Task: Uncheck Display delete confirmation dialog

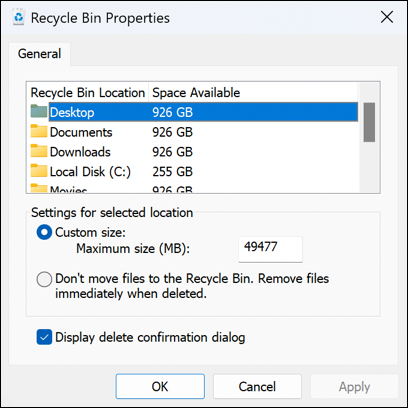Action: click(44, 337)
